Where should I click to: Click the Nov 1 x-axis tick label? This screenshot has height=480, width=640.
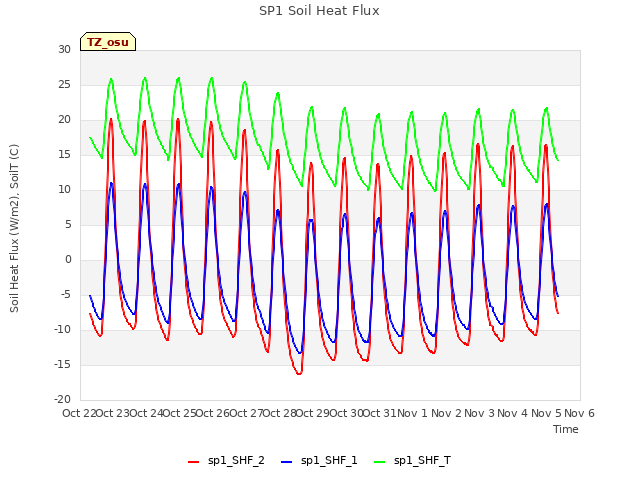412,413
